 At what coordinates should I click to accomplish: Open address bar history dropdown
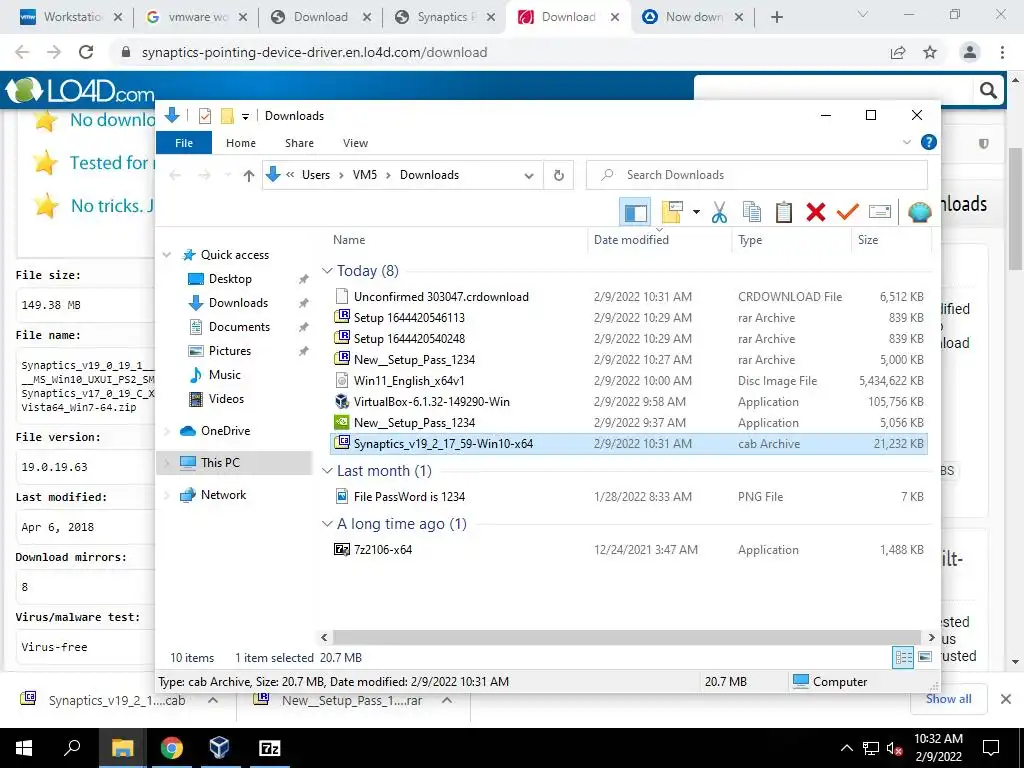pyautogui.click(x=529, y=175)
